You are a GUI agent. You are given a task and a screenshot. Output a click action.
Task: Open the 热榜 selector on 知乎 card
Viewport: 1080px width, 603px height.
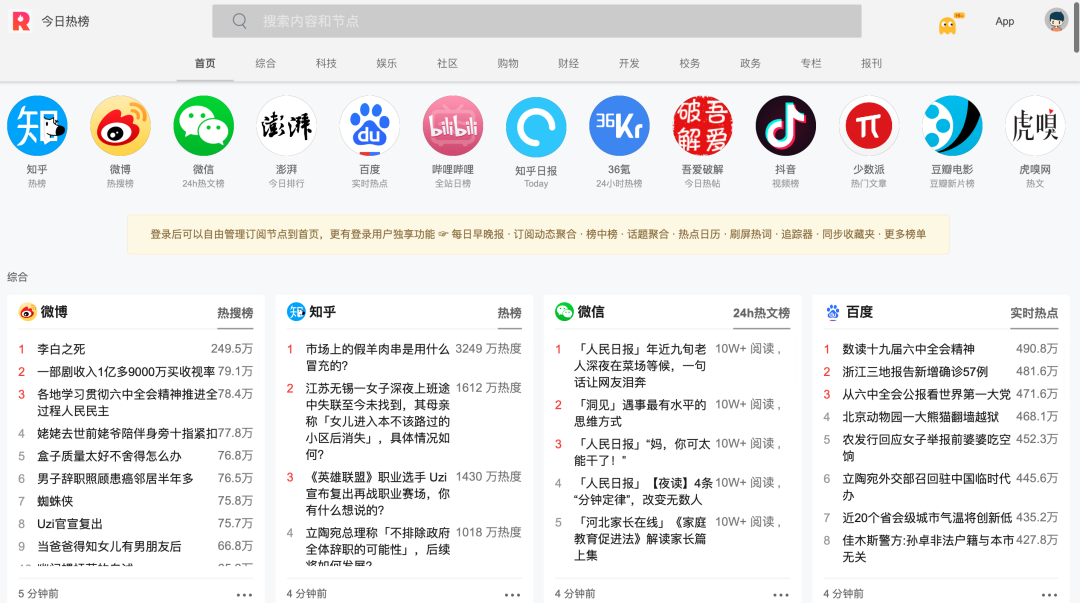coord(510,314)
